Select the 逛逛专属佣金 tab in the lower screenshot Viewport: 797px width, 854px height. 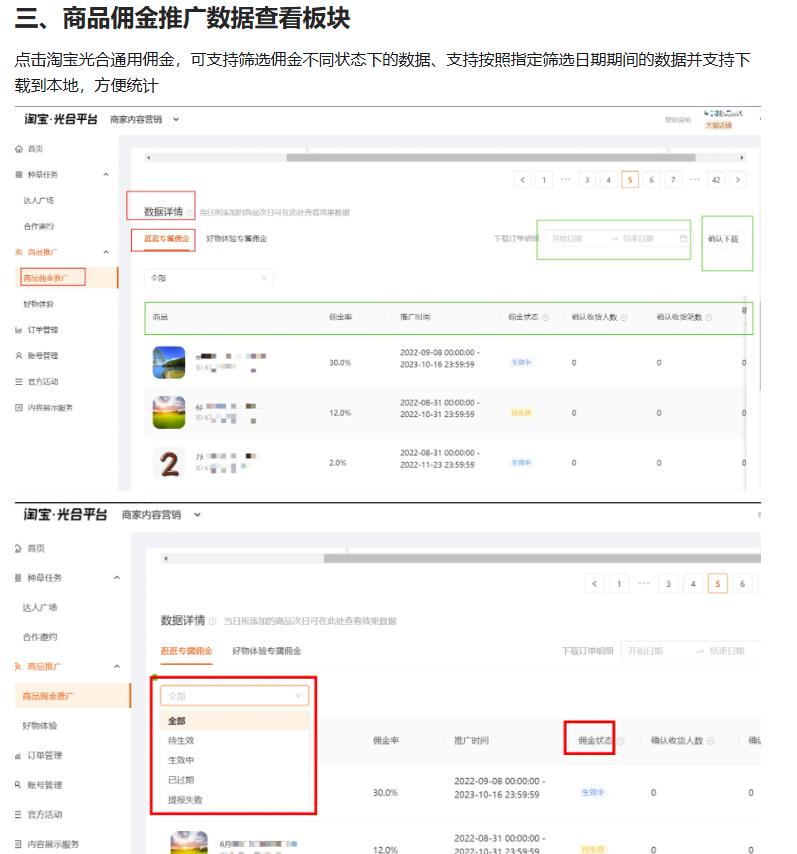click(188, 650)
